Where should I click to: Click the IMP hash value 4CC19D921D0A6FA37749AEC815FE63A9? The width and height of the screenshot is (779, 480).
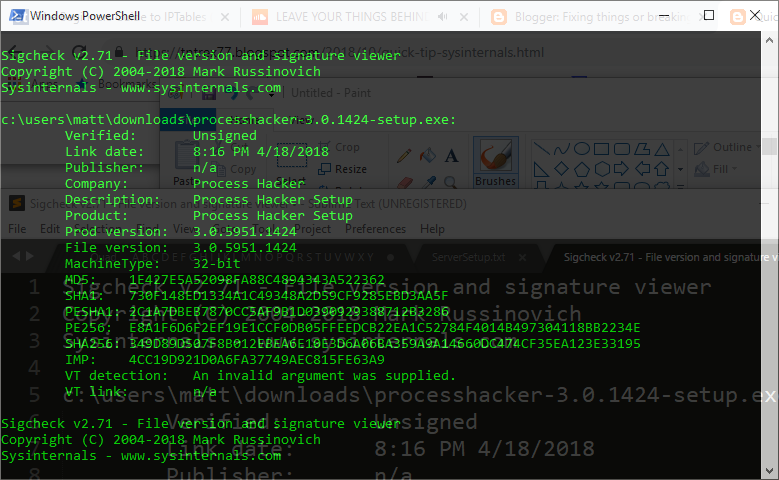pyautogui.click(x=256, y=359)
